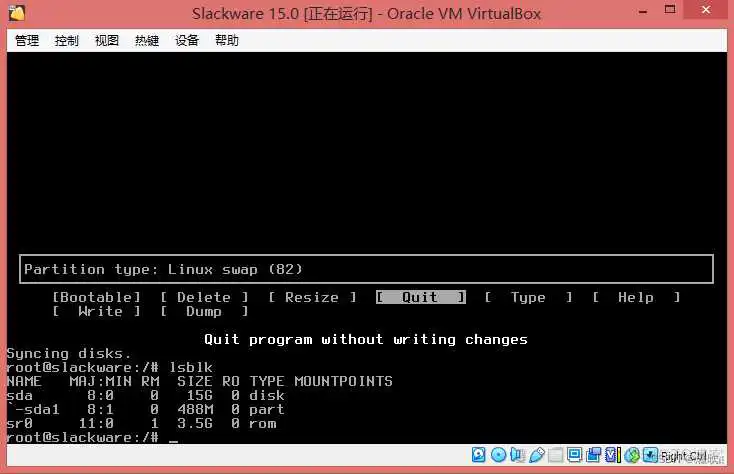Click the optical disc status icon
The width and height of the screenshot is (734, 474).
[x=498, y=454]
